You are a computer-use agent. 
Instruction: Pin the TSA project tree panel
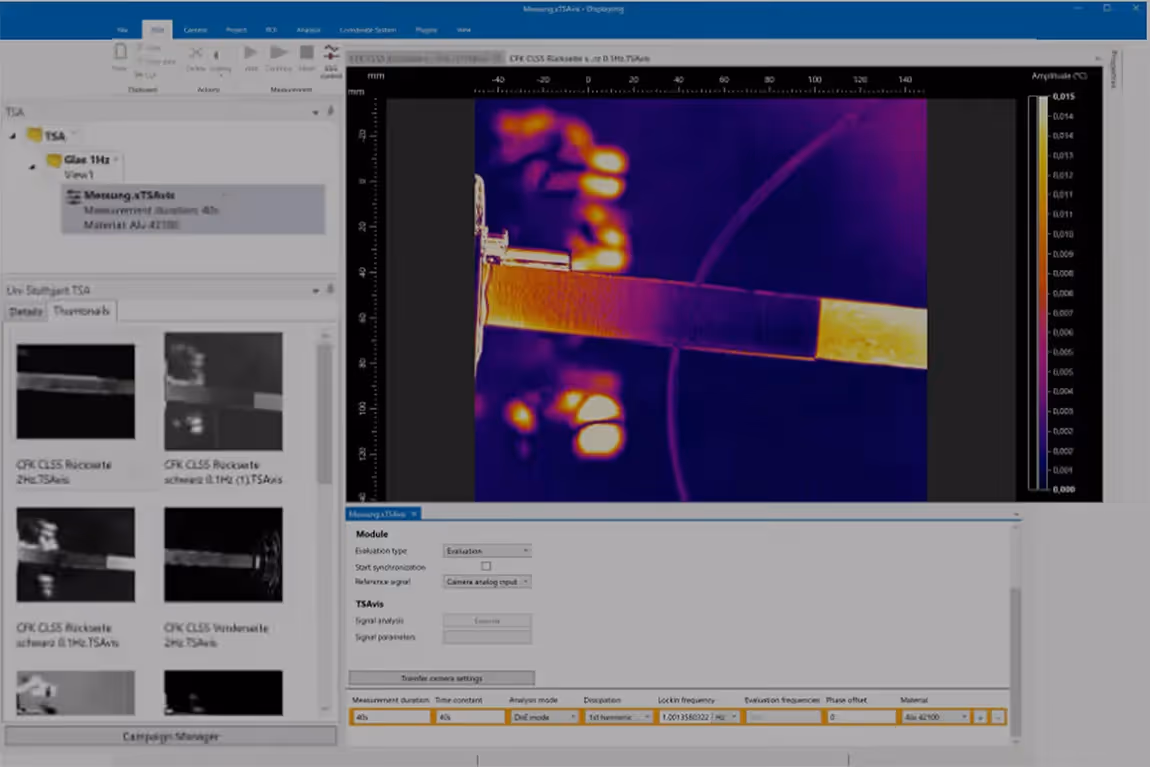click(x=331, y=112)
